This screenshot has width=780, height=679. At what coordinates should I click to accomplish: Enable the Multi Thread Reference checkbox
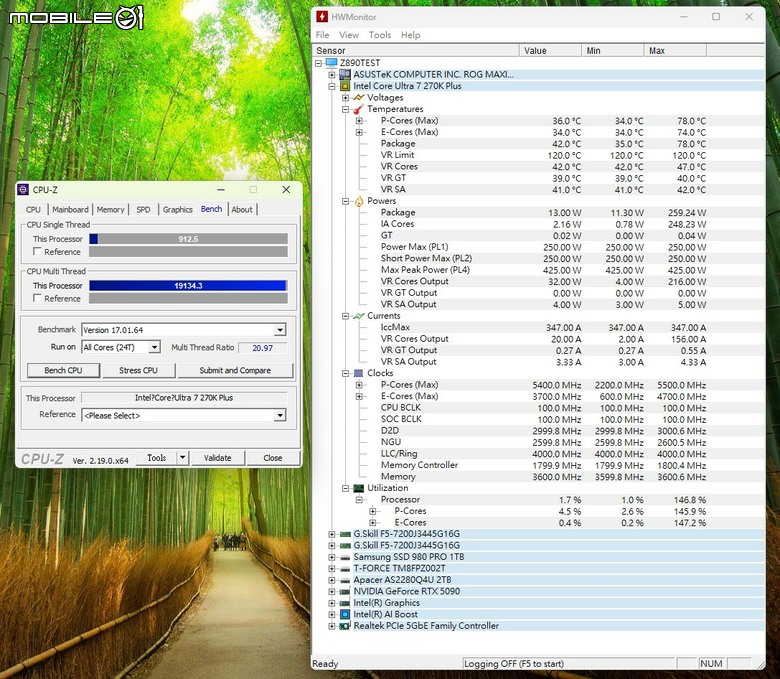[x=37, y=298]
